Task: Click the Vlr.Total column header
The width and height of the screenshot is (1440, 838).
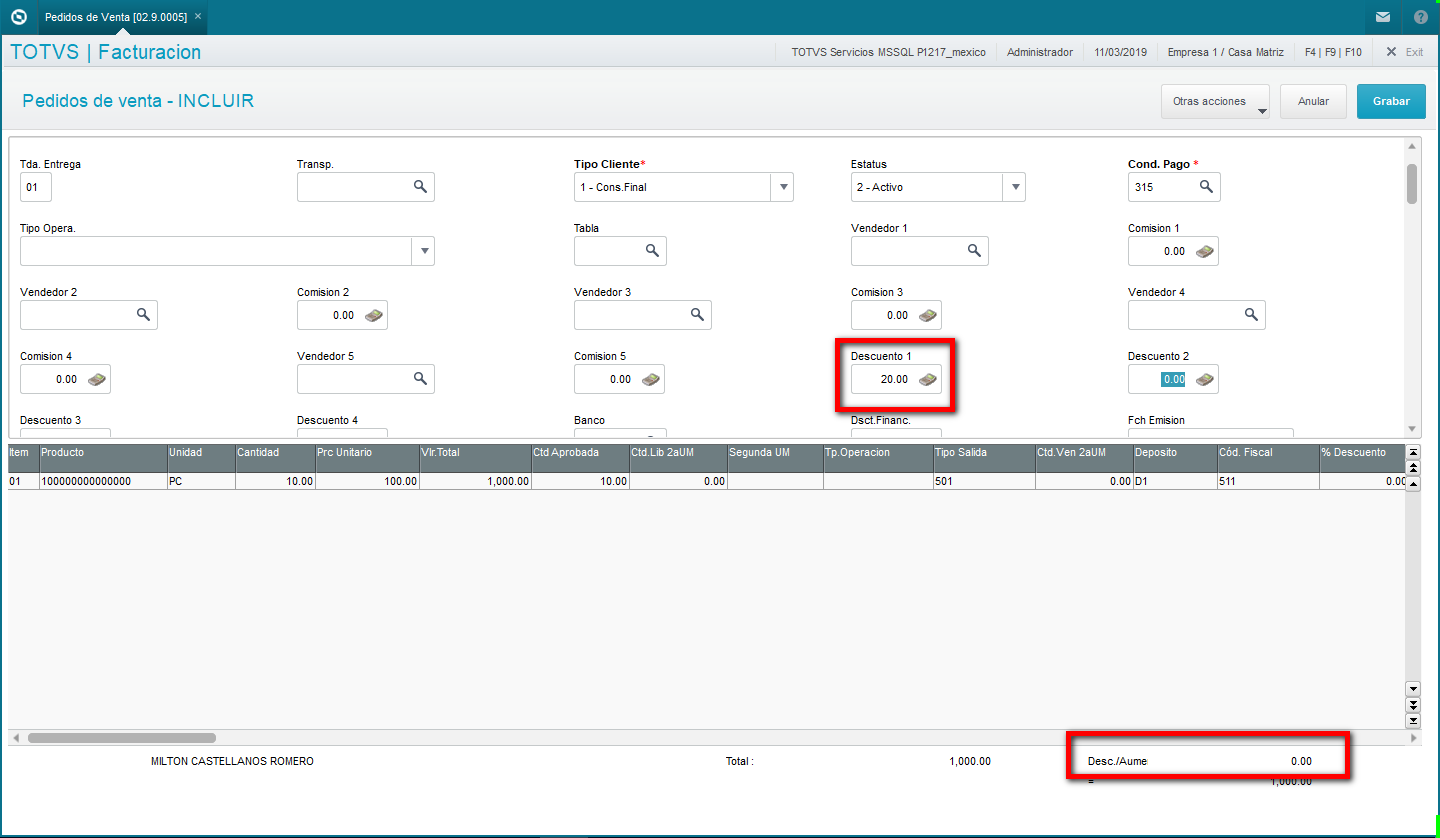Action: (x=476, y=457)
